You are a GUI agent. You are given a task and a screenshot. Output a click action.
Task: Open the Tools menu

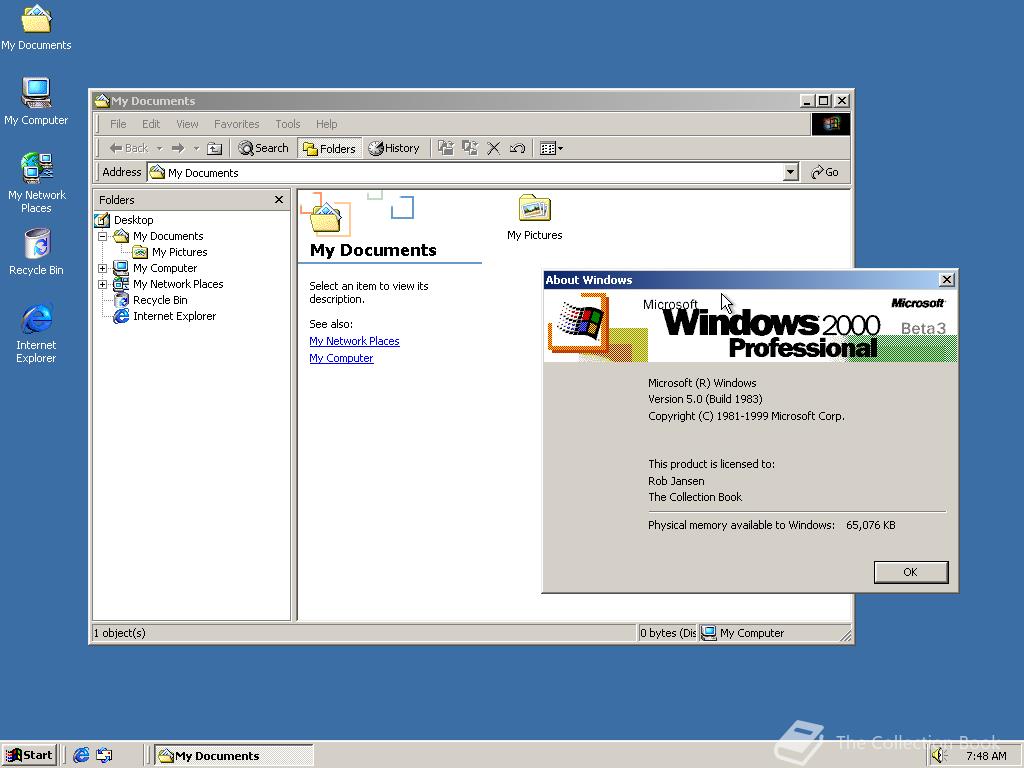point(287,124)
